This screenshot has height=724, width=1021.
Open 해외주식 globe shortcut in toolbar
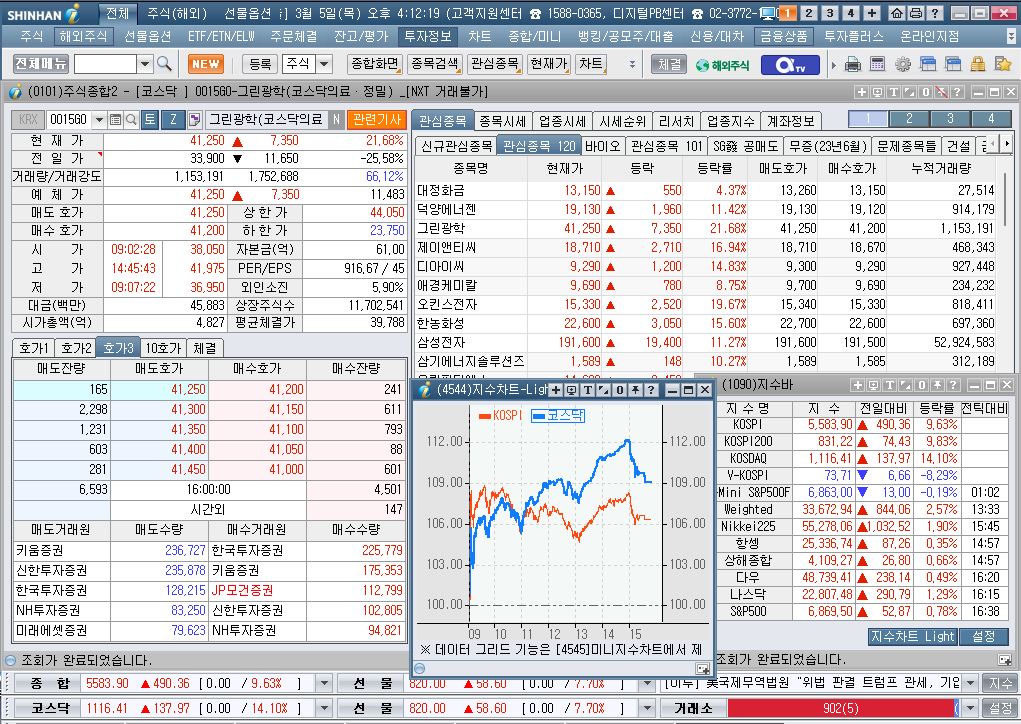tap(722, 65)
